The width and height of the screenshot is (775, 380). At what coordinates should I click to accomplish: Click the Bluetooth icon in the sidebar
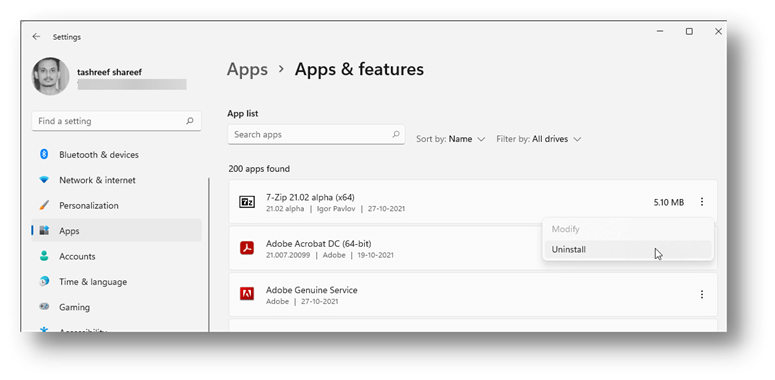pyautogui.click(x=43, y=155)
